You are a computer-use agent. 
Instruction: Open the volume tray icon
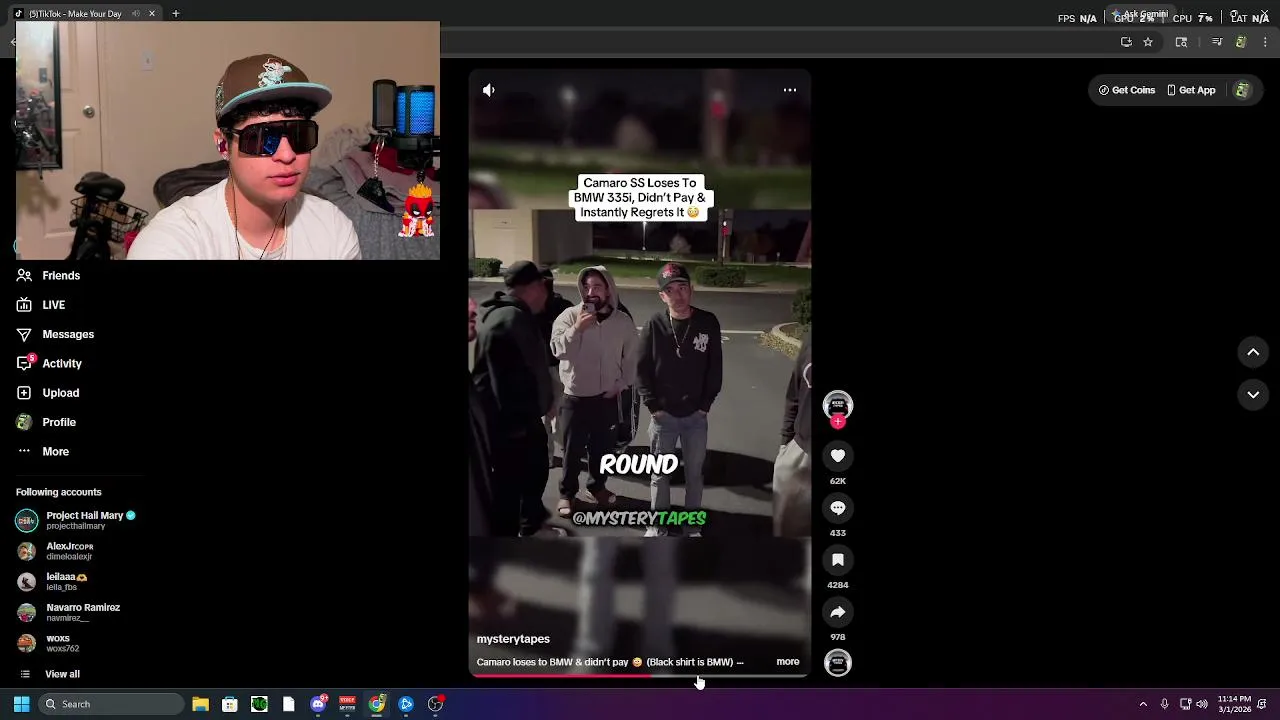(x=1202, y=704)
